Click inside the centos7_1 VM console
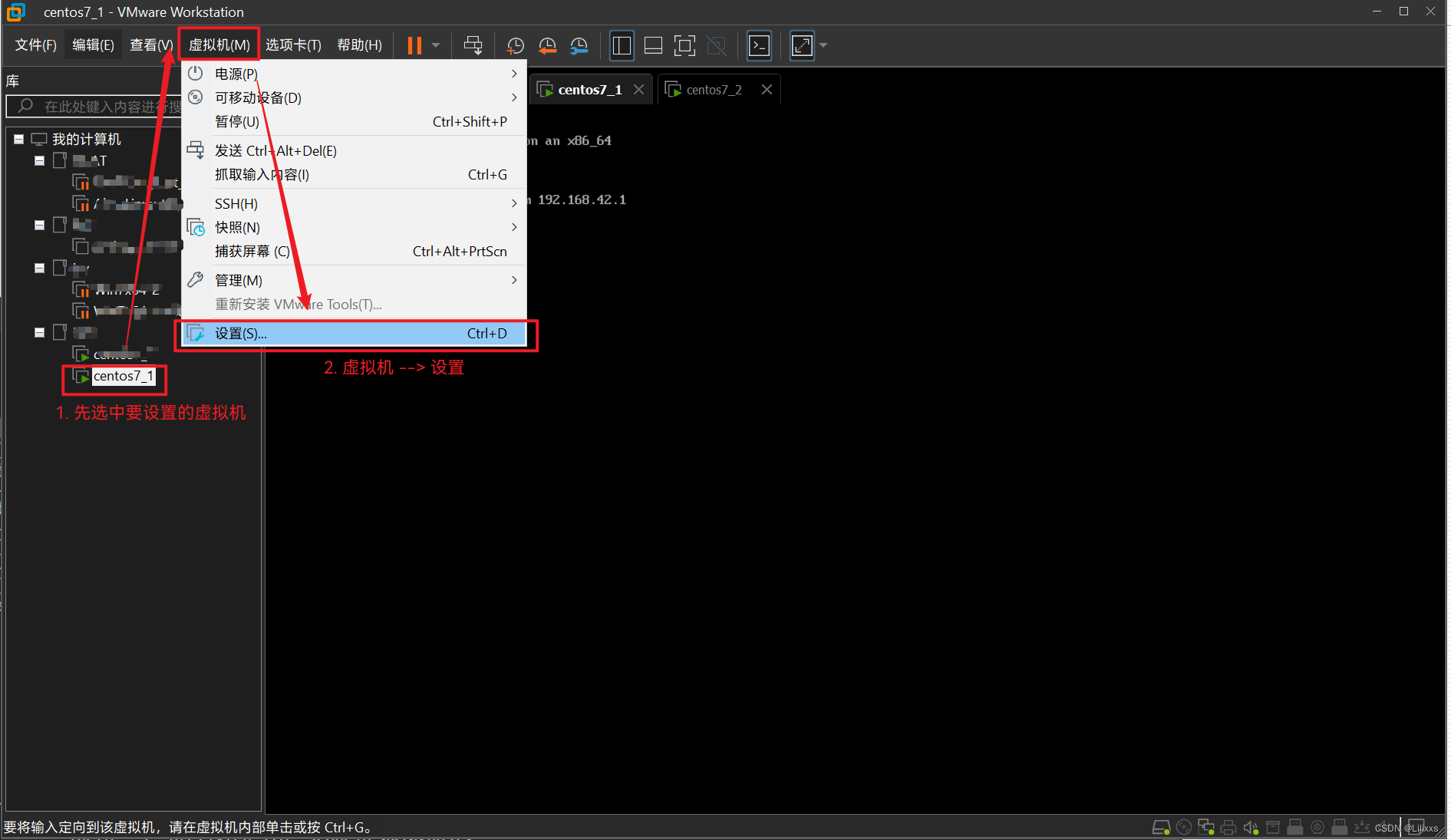This screenshot has width=1451, height=840. [855, 460]
